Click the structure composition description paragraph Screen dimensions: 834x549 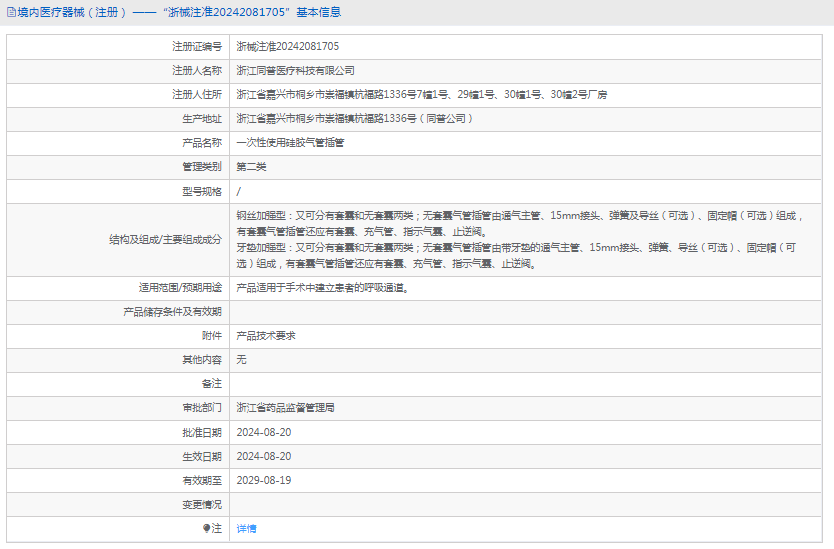click(x=520, y=239)
